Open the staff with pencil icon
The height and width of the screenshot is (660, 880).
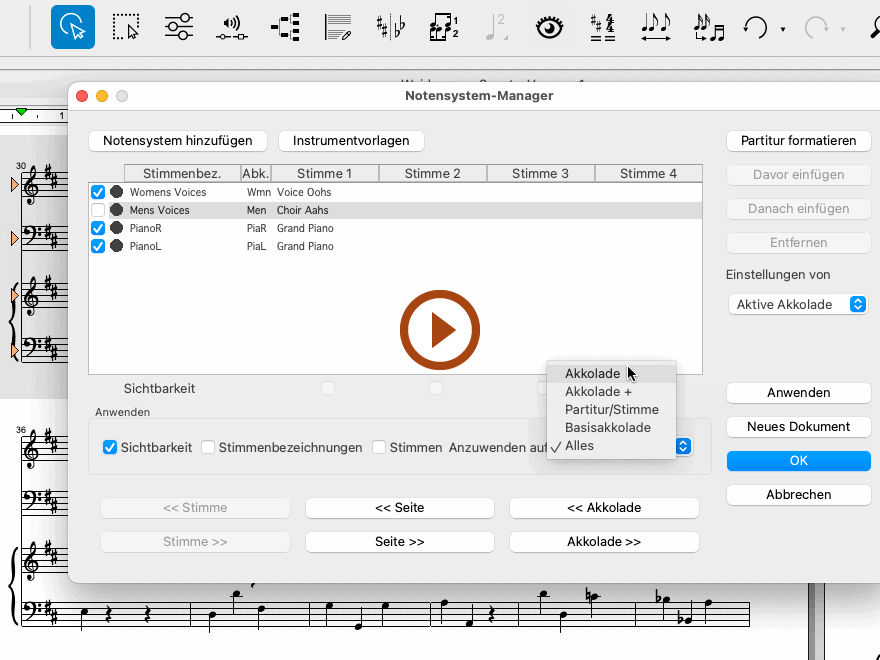(x=338, y=27)
